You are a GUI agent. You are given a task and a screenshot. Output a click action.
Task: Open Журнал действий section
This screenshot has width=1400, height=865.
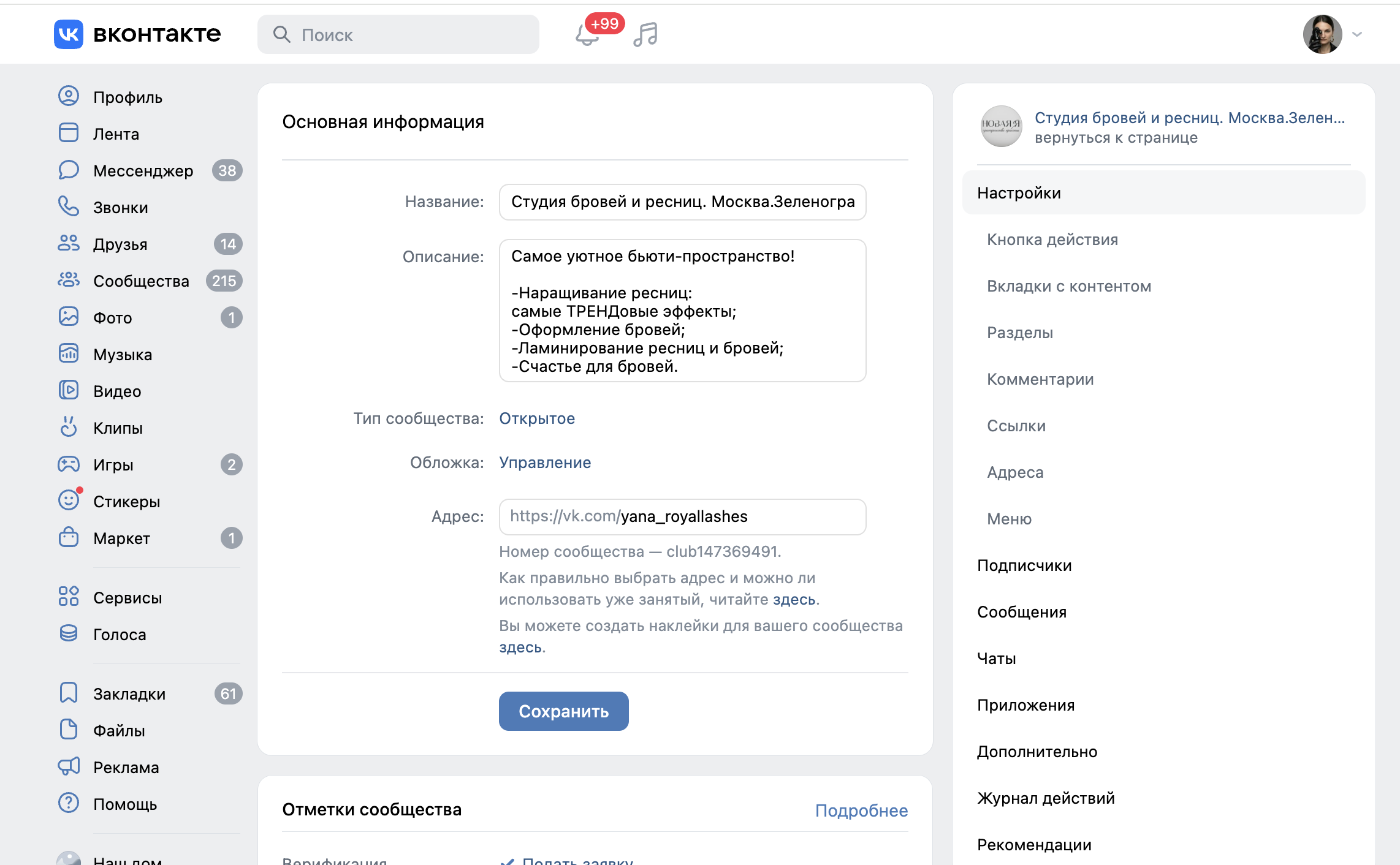coord(1046,798)
